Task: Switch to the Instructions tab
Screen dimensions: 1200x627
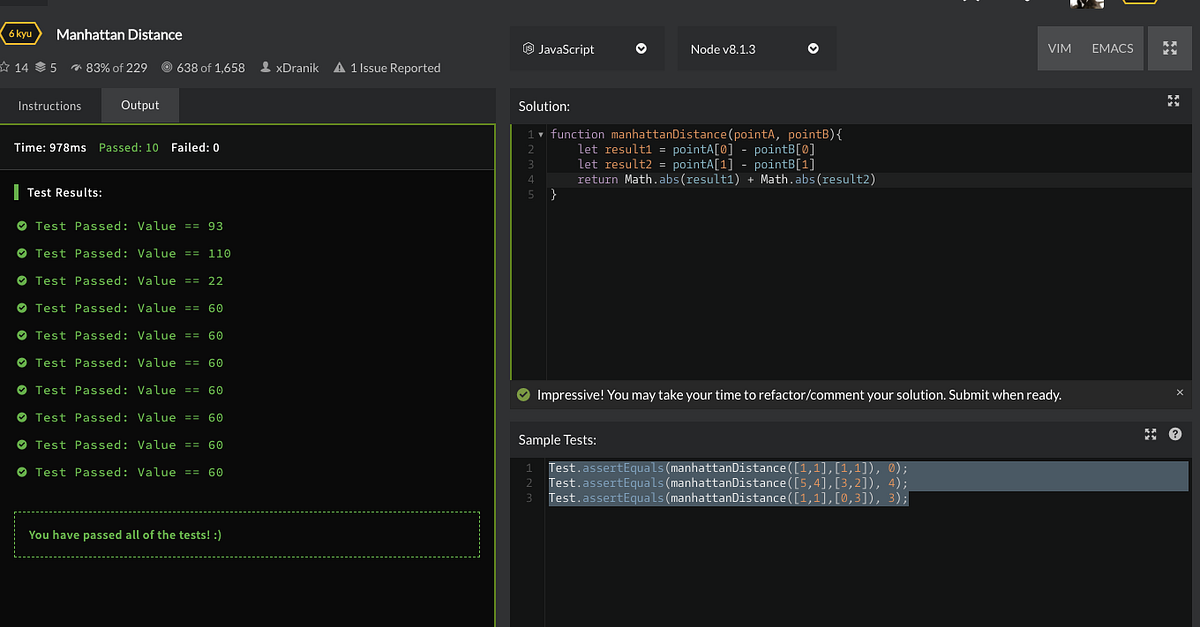Action: click(x=50, y=105)
